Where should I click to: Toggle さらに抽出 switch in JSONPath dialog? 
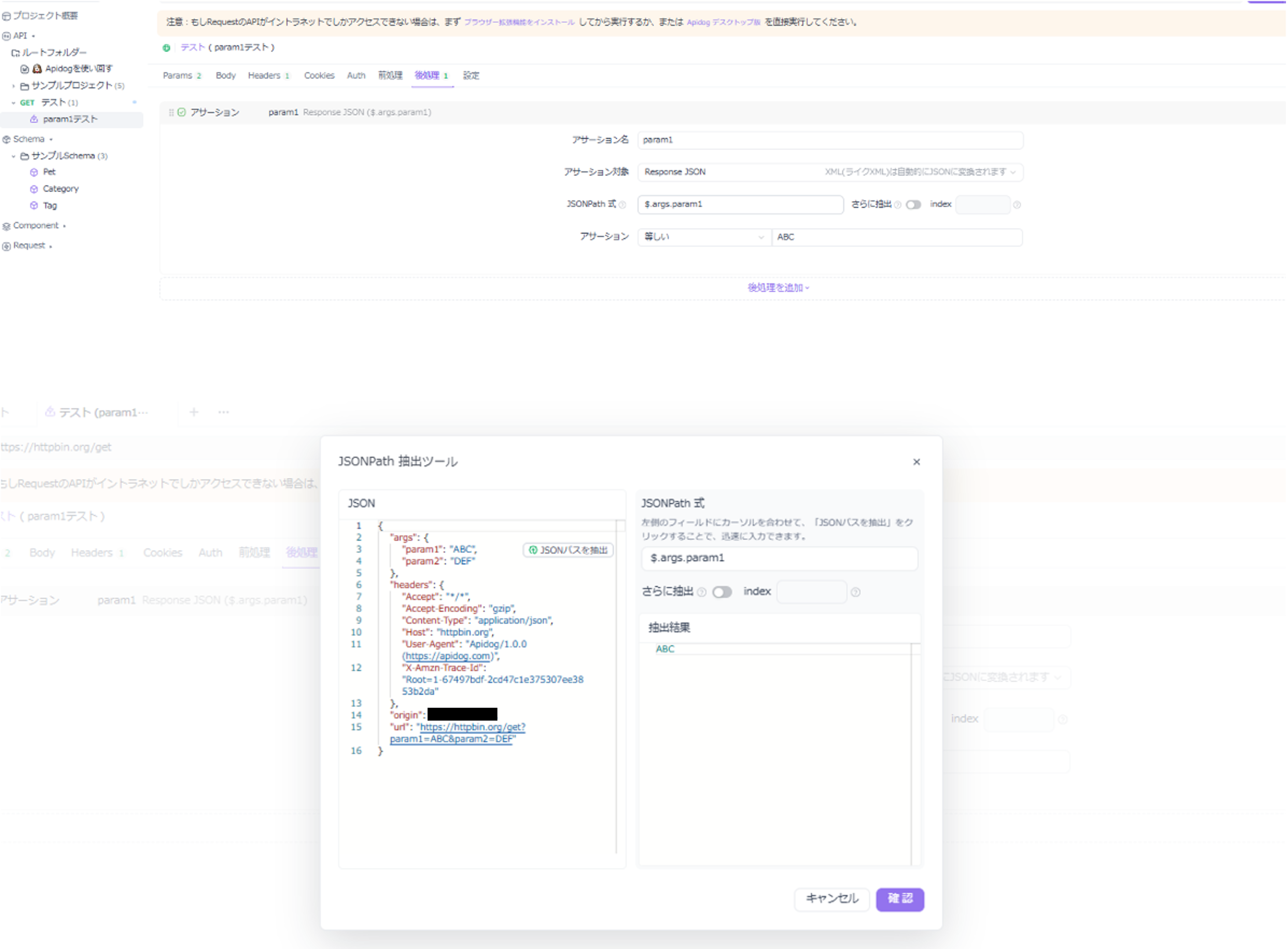coord(722,592)
